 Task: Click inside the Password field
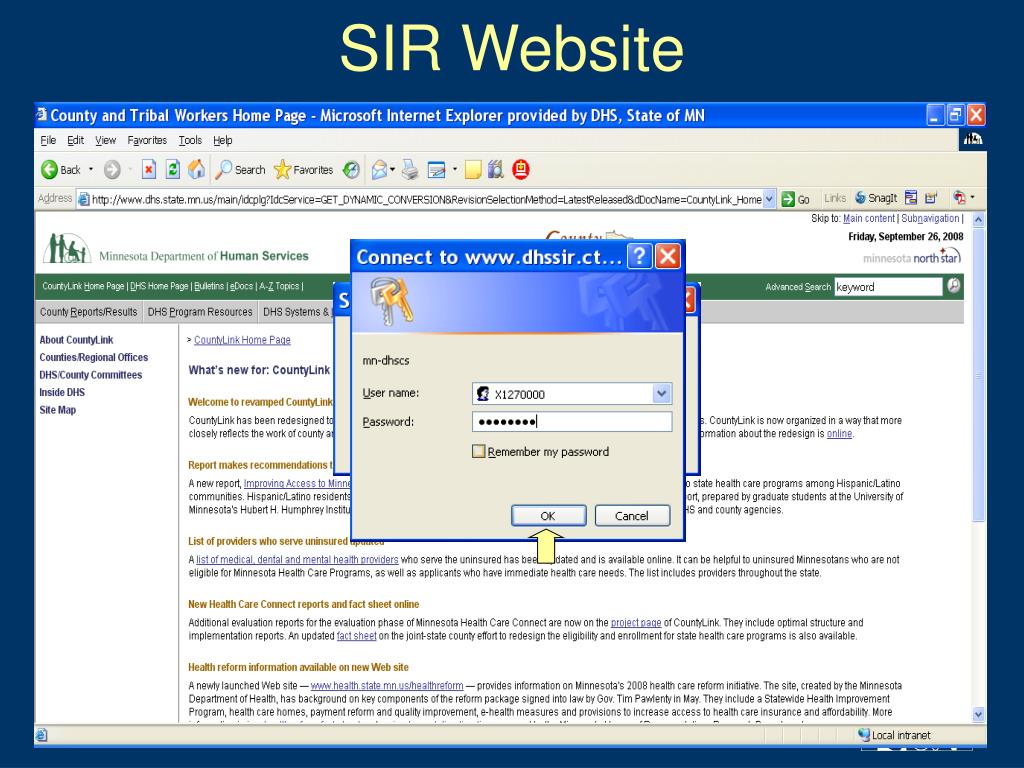click(572, 421)
